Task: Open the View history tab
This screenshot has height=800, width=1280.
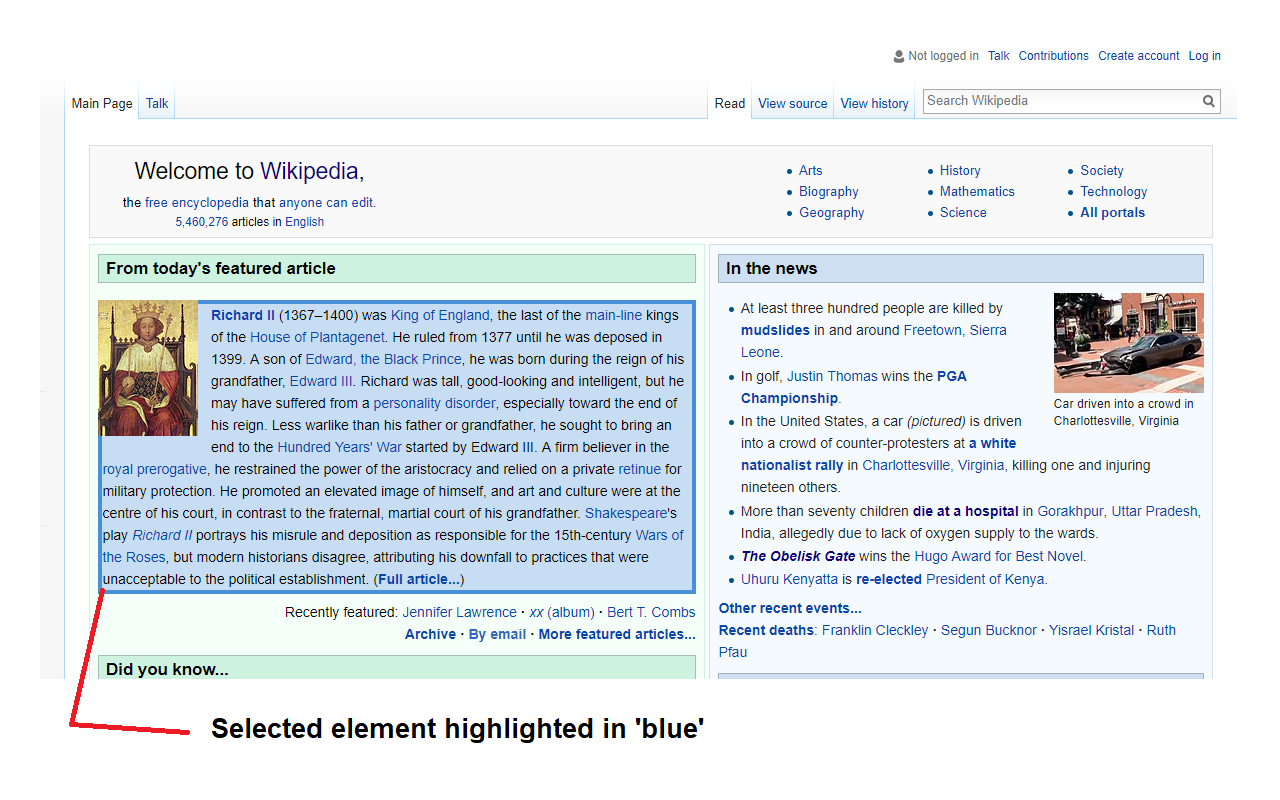Action: click(875, 103)
